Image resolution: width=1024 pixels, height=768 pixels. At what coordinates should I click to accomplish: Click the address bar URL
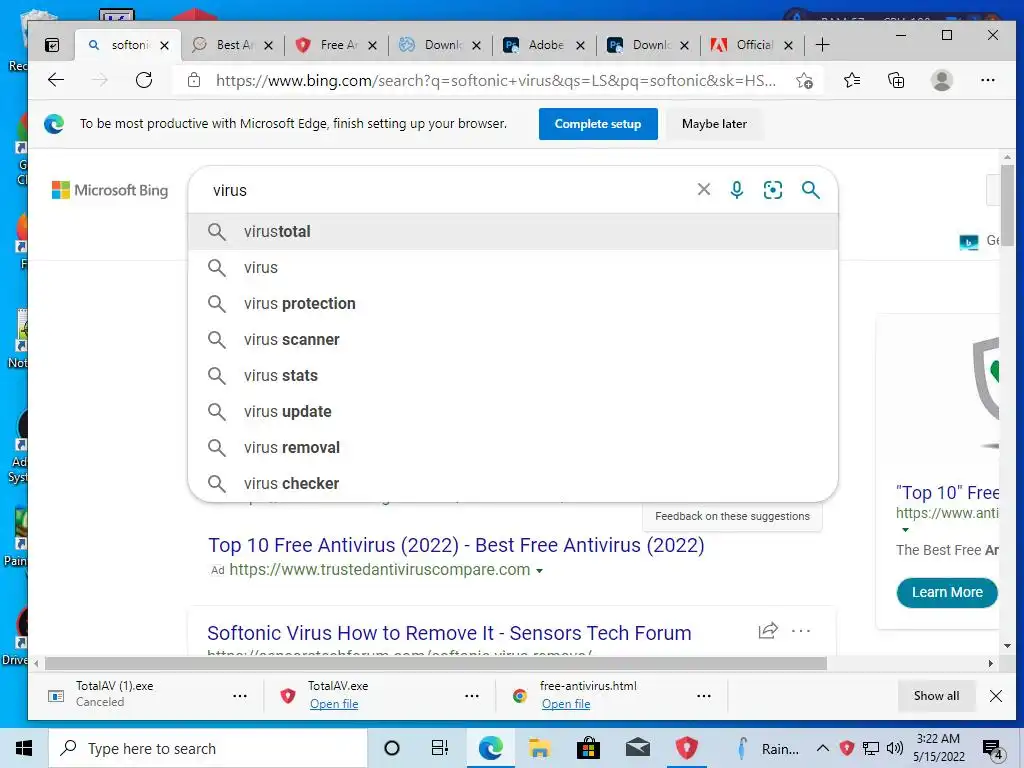coord(496,80)
